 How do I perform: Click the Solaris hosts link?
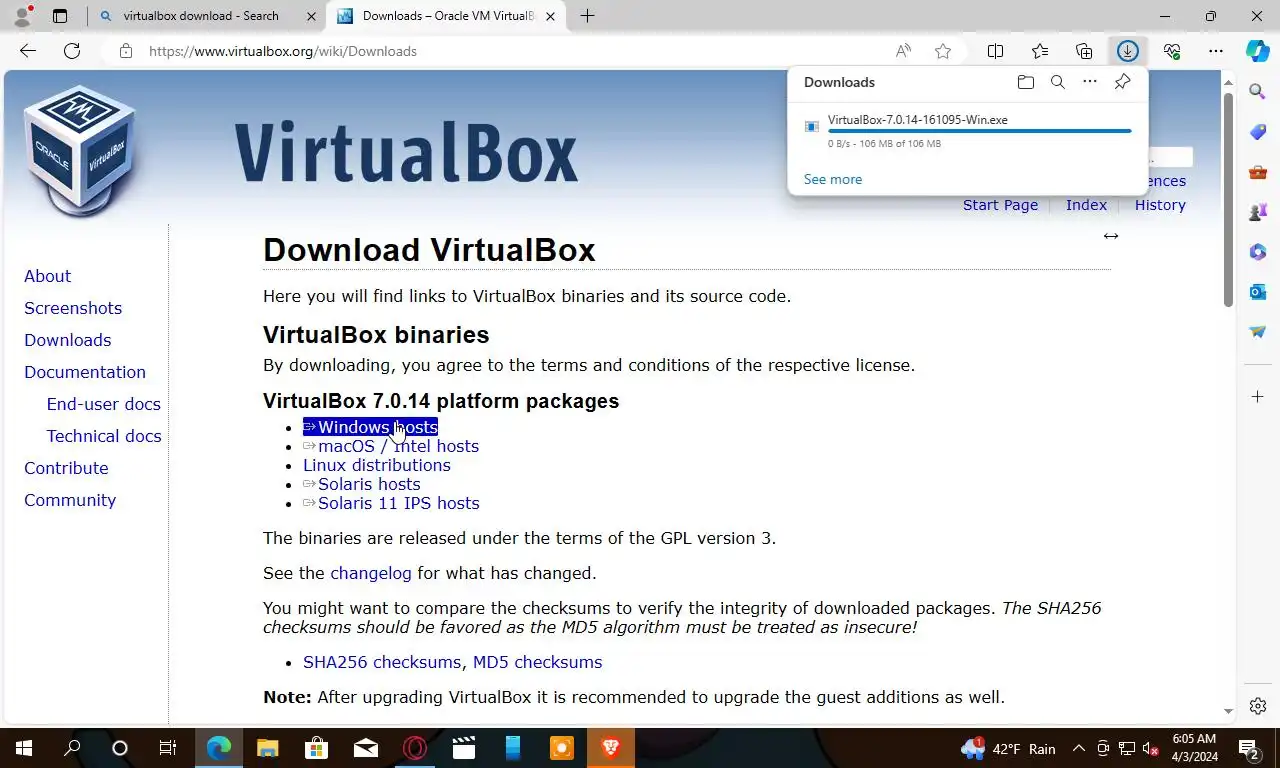(x=362, y=484)
